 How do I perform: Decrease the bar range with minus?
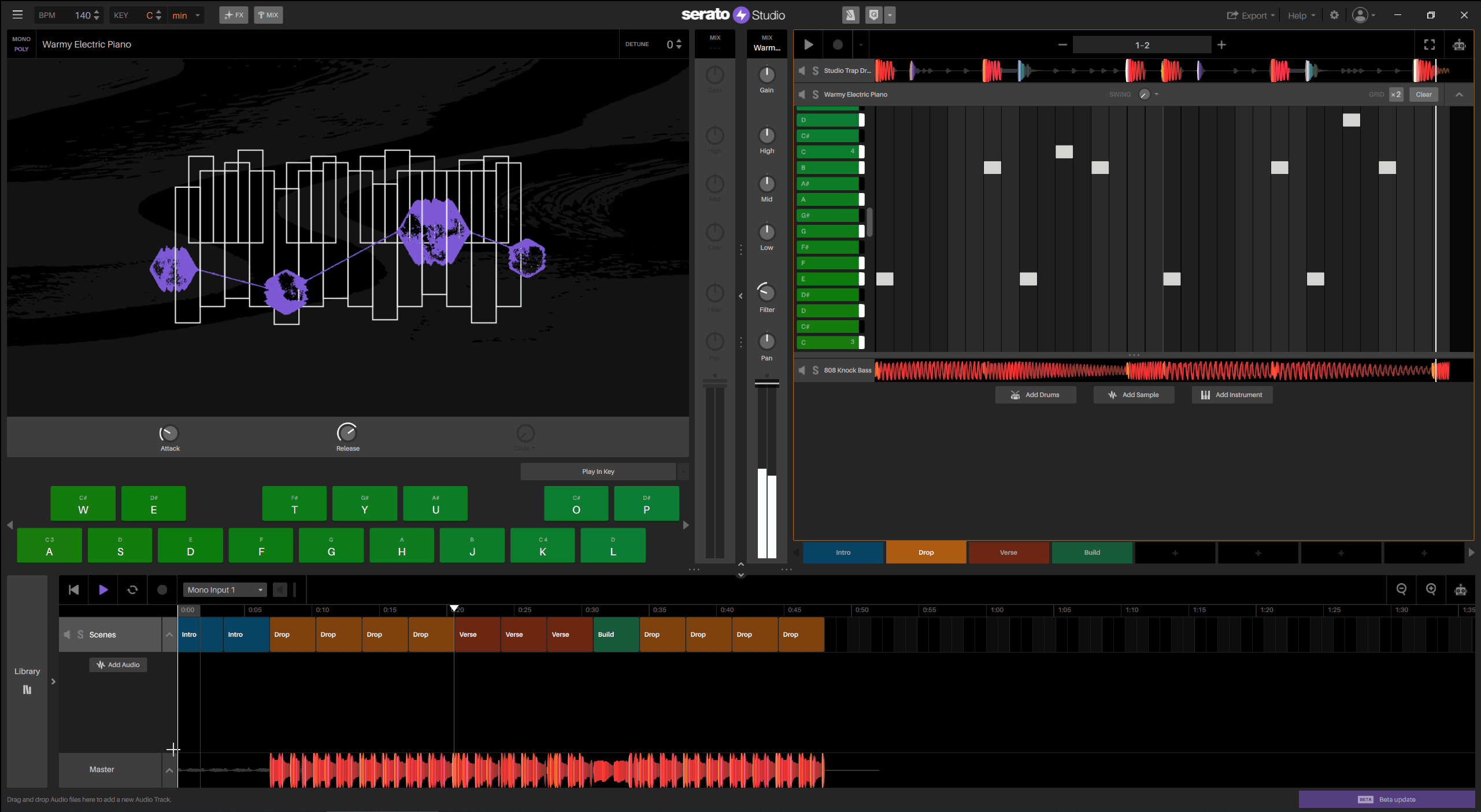(x=1062, y=45)
